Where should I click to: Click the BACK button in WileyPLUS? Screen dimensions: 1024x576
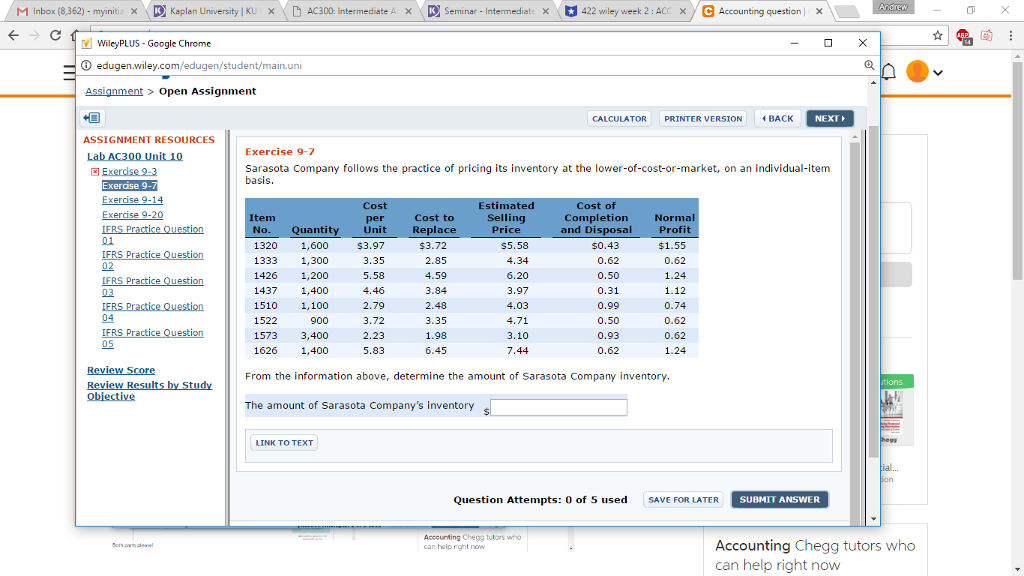click(x=778, y=118)
